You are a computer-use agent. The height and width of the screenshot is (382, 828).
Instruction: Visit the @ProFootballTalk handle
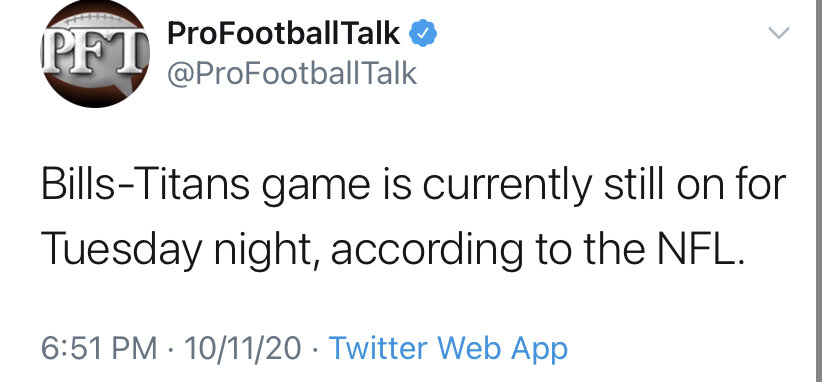coord(292,73)
